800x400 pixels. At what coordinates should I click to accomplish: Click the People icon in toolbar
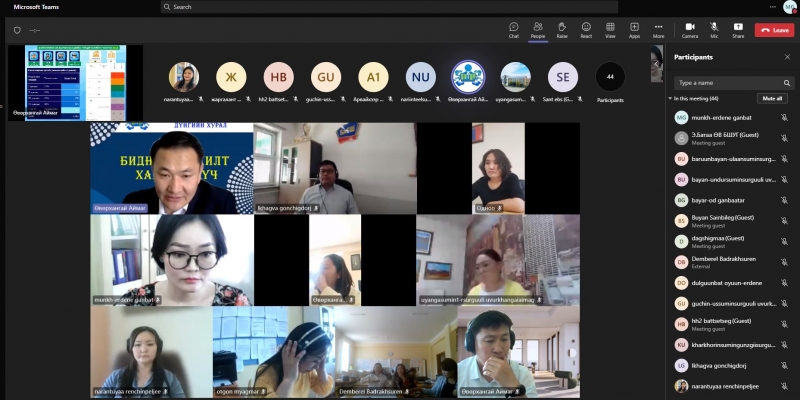(538, 29)
